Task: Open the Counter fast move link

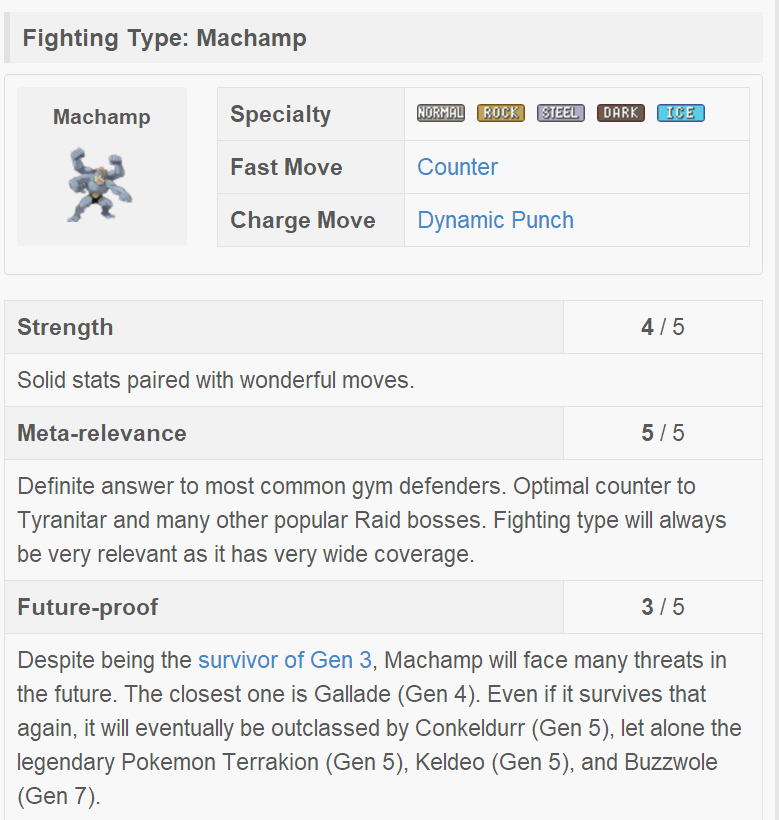Action: (x=458, y=167)
